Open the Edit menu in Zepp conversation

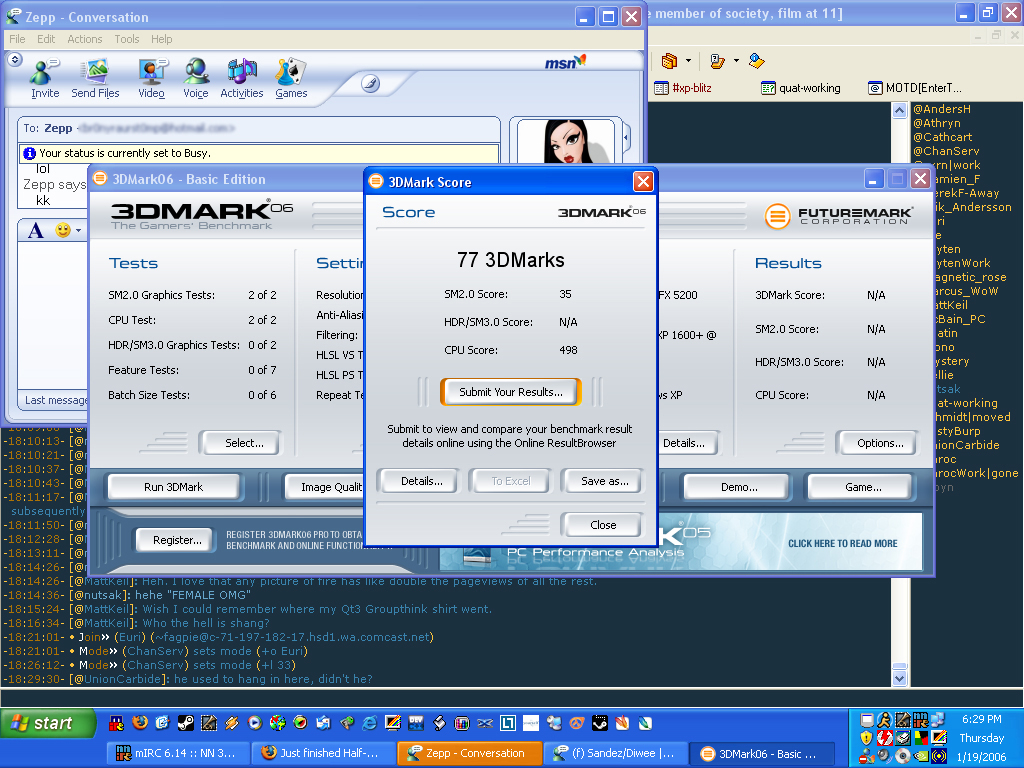(x=46, y=39)
